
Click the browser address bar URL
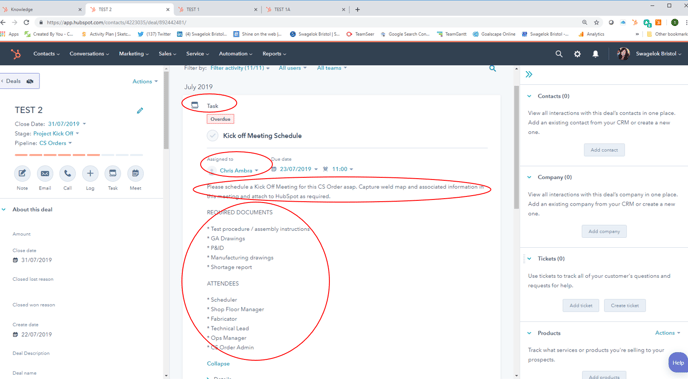click(116, 22)
